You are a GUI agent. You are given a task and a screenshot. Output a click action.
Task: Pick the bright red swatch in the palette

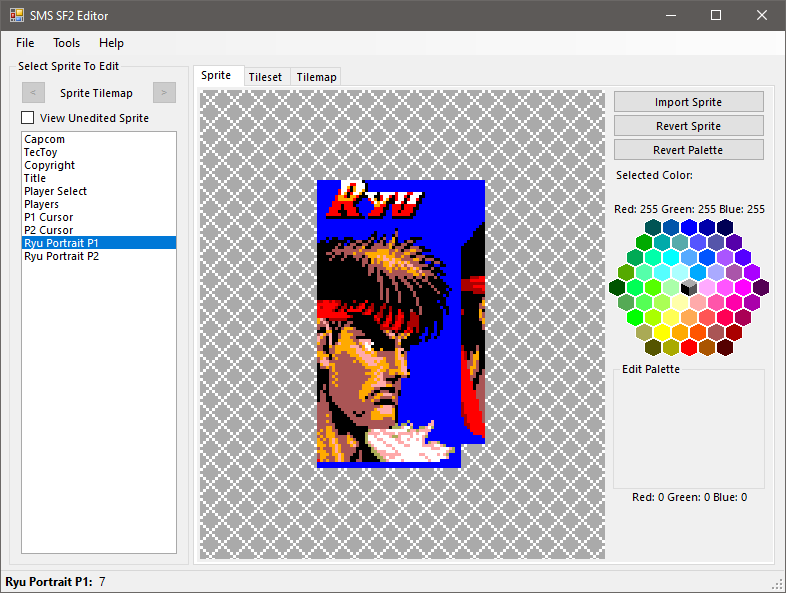689,347
